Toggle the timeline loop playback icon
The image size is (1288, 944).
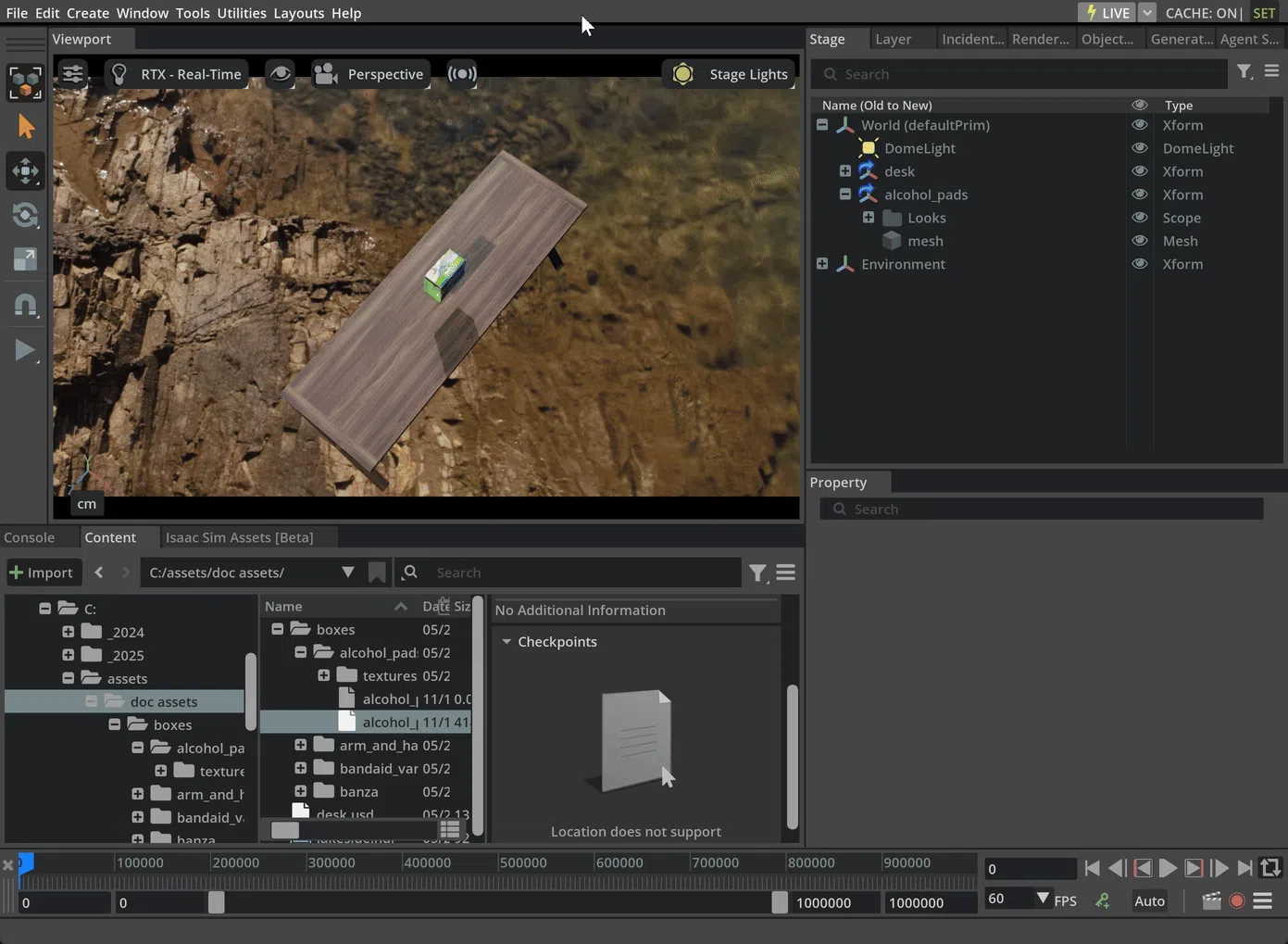[1269, 867]
